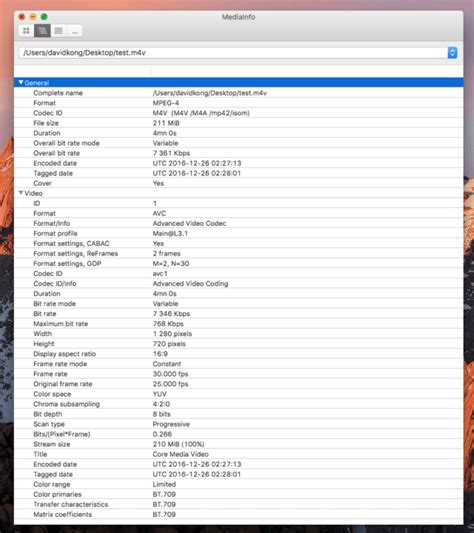Click the Main@L3.1 value
The height and width of the screenshot is (533, 474).
[170, 233]
